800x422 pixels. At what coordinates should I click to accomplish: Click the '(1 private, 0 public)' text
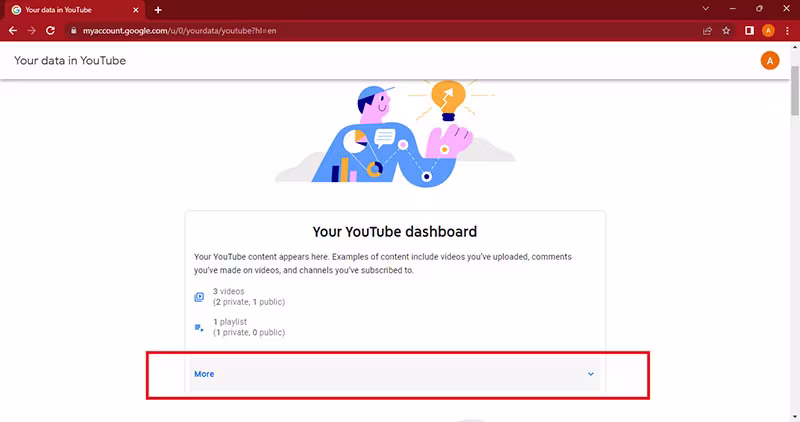point(249,333)
